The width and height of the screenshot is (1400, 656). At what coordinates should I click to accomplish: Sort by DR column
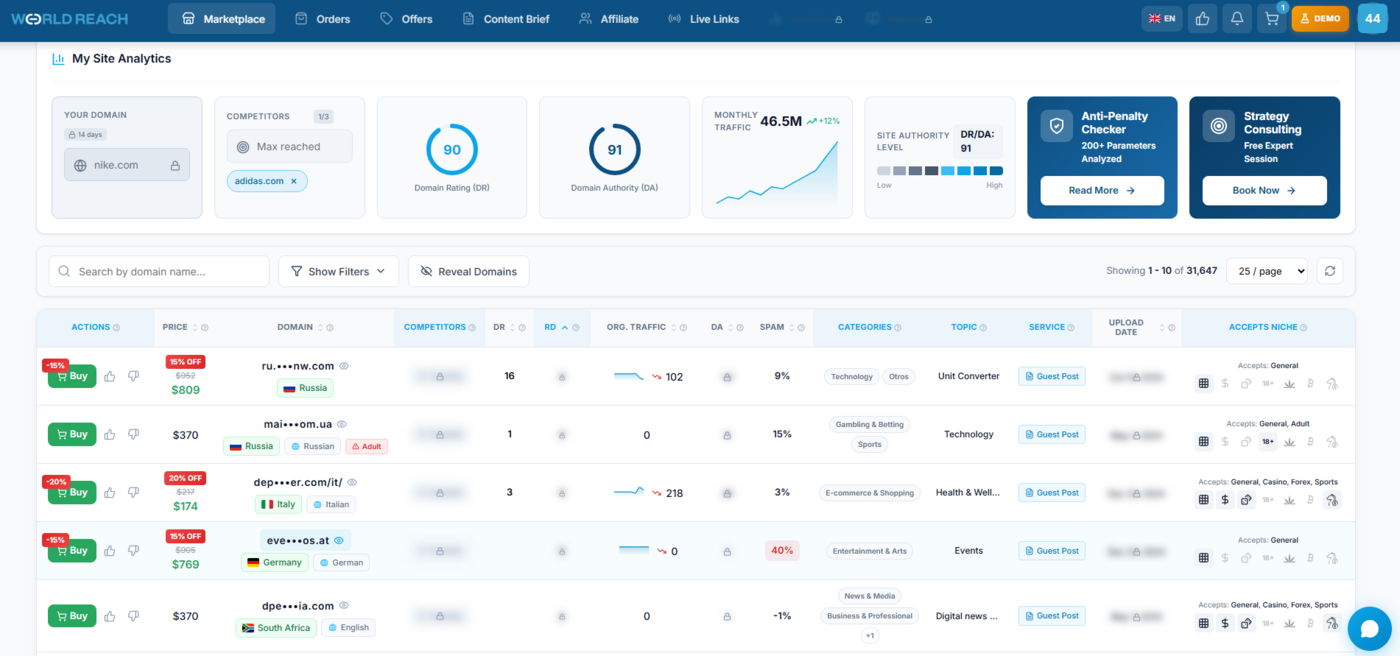(x=512, y=328)
